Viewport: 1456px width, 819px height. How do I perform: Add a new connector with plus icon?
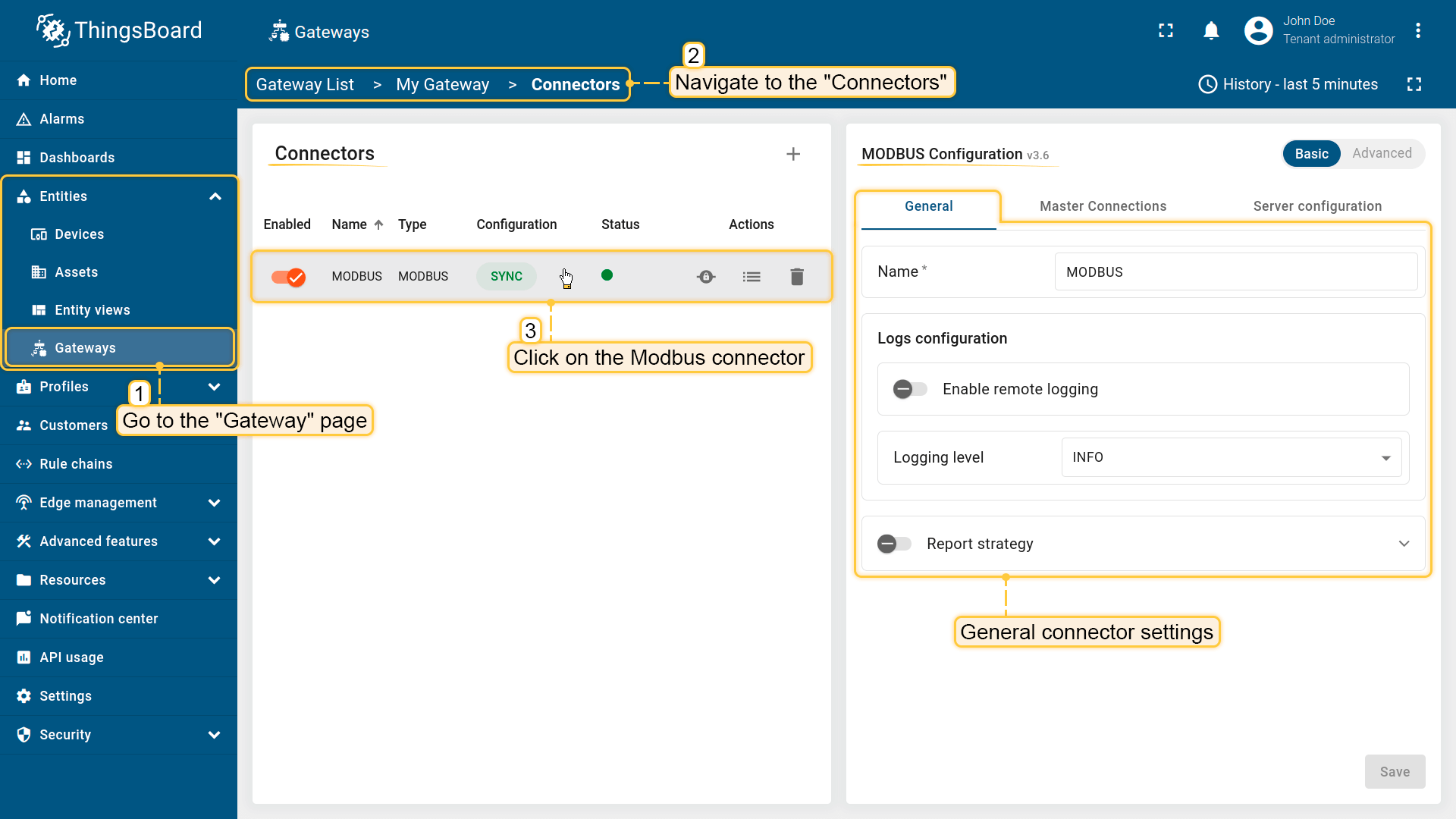793,155
